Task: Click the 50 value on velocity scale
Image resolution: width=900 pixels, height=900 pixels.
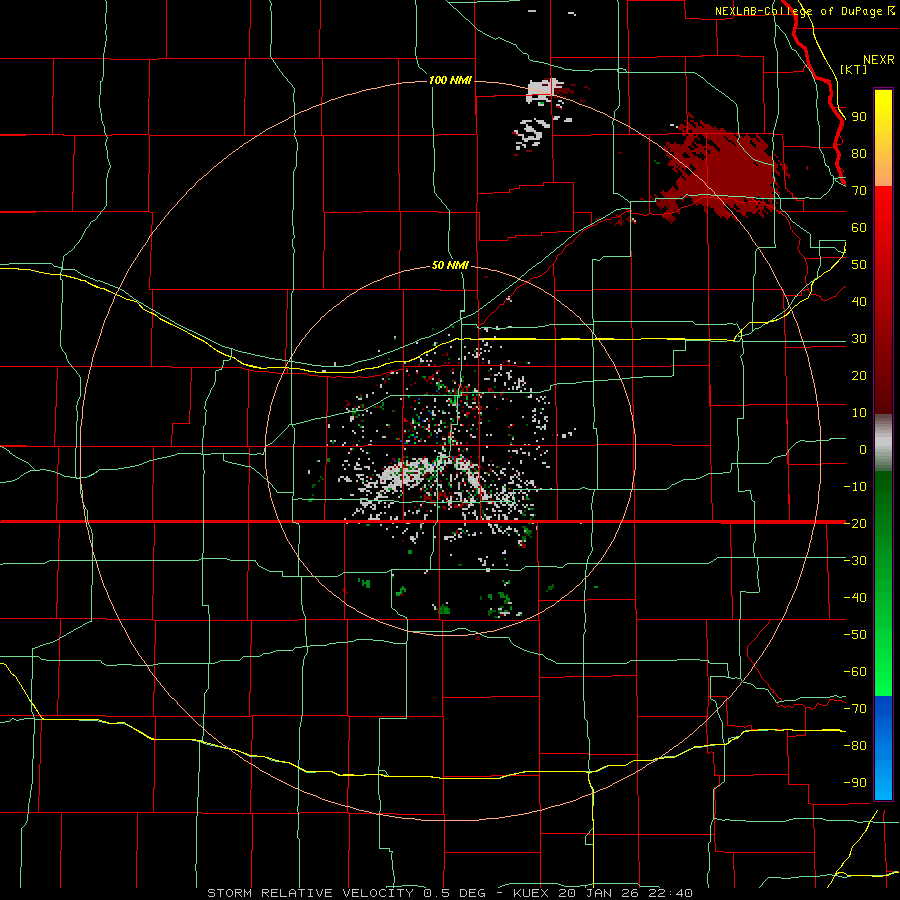Action: click(x=859, y=265)
